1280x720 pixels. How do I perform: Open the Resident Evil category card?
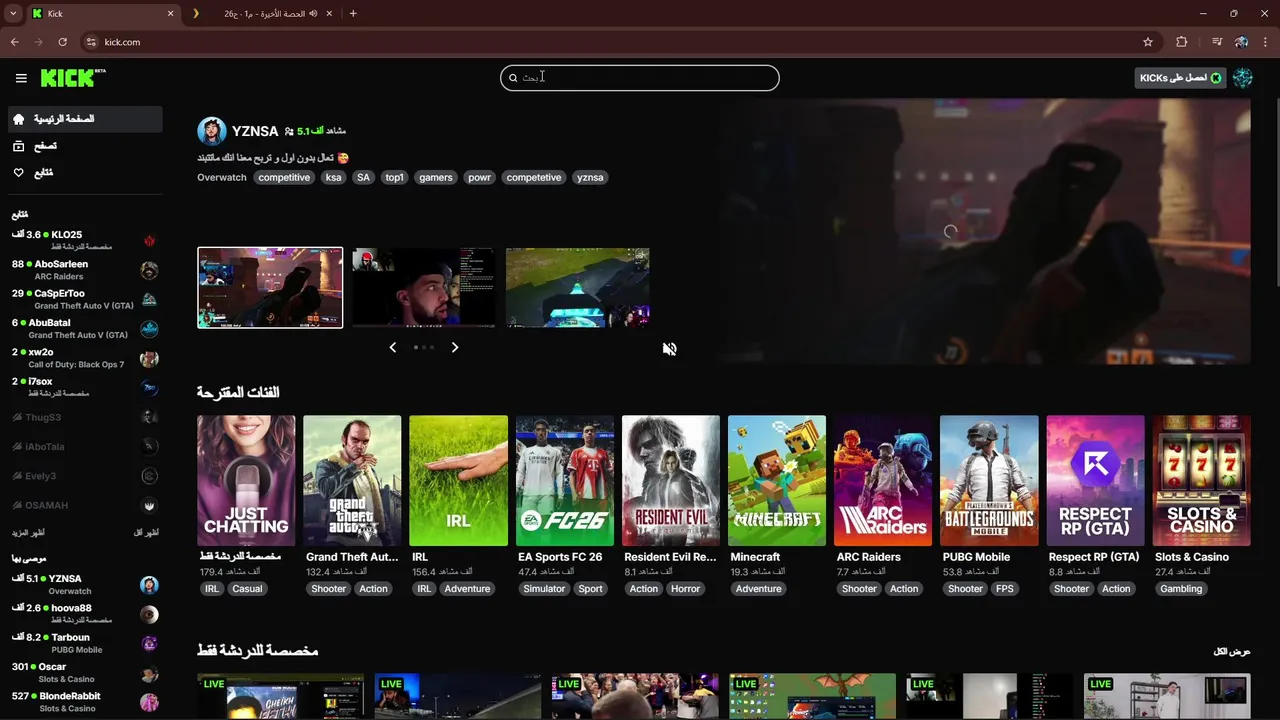pyautogui.click(x=671, y=481)
